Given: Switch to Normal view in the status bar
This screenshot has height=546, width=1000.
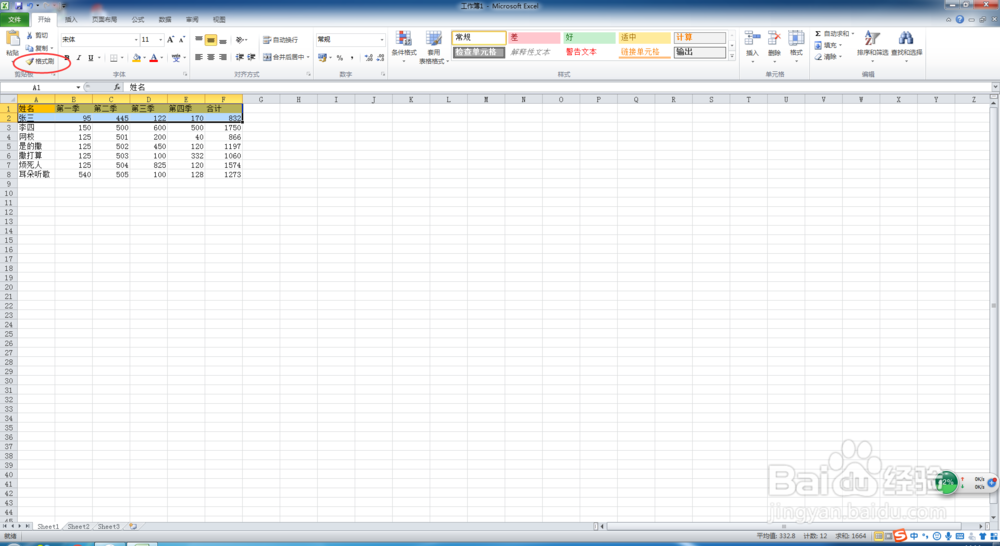Looking at the screenshot, I should [878, 536].
